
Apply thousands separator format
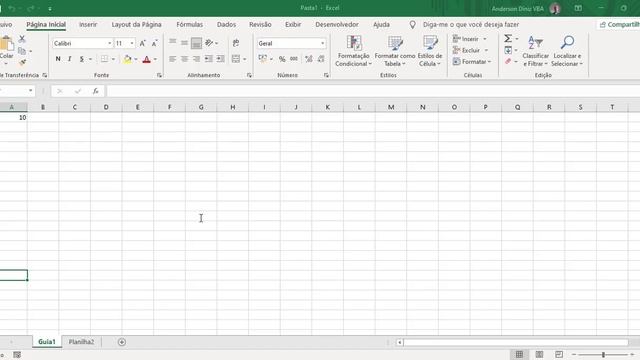point(294,59)
